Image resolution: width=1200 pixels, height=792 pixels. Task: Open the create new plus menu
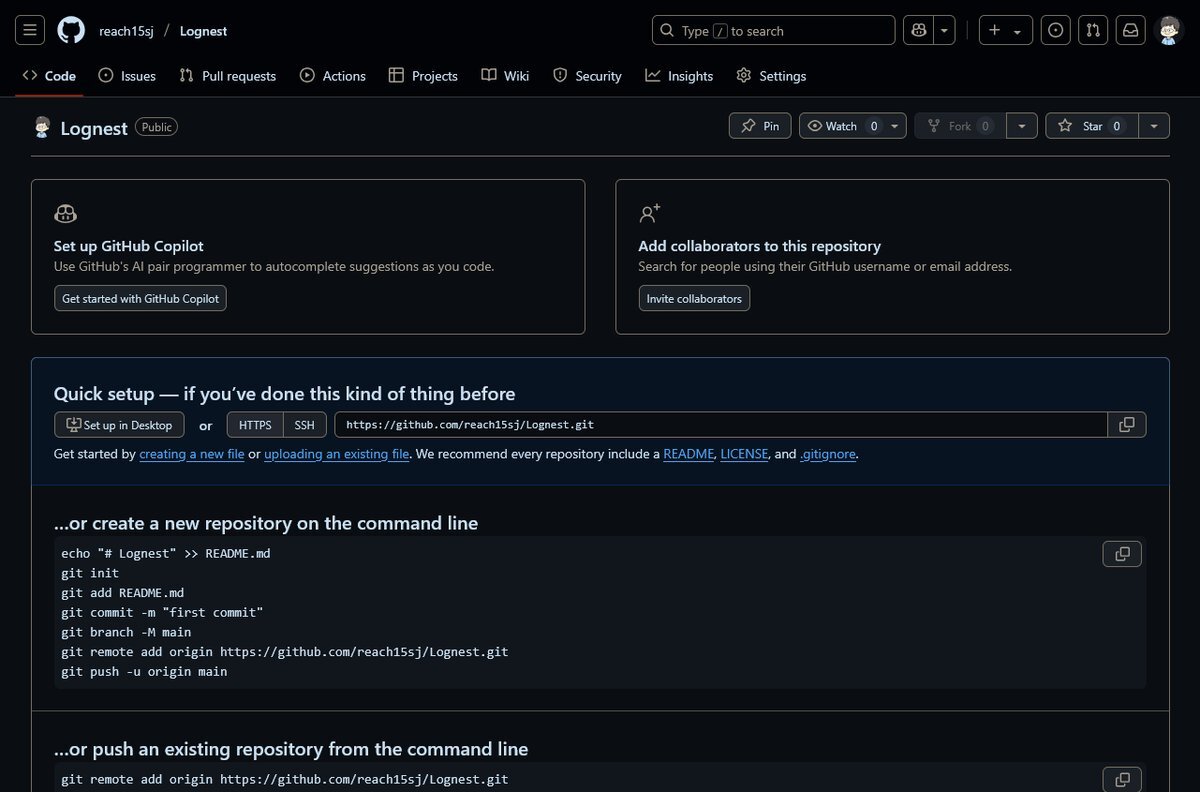(1005, 30)
